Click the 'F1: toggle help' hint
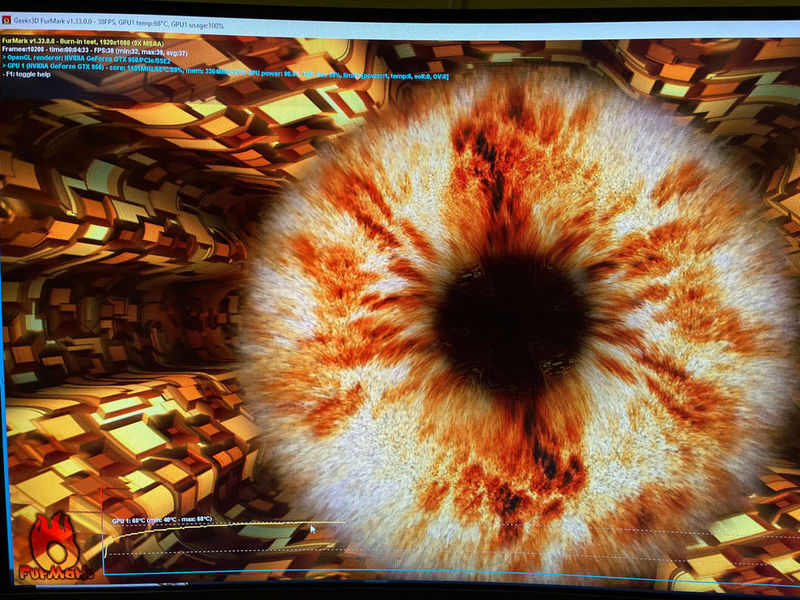 click(27, 74)
